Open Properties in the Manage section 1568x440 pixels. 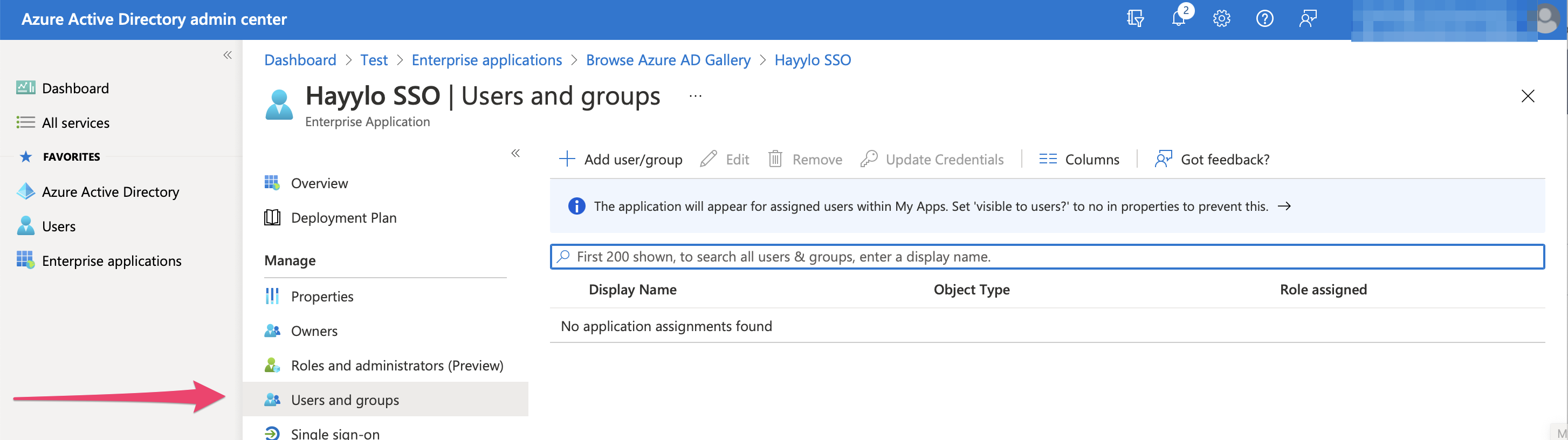point(322,297)
